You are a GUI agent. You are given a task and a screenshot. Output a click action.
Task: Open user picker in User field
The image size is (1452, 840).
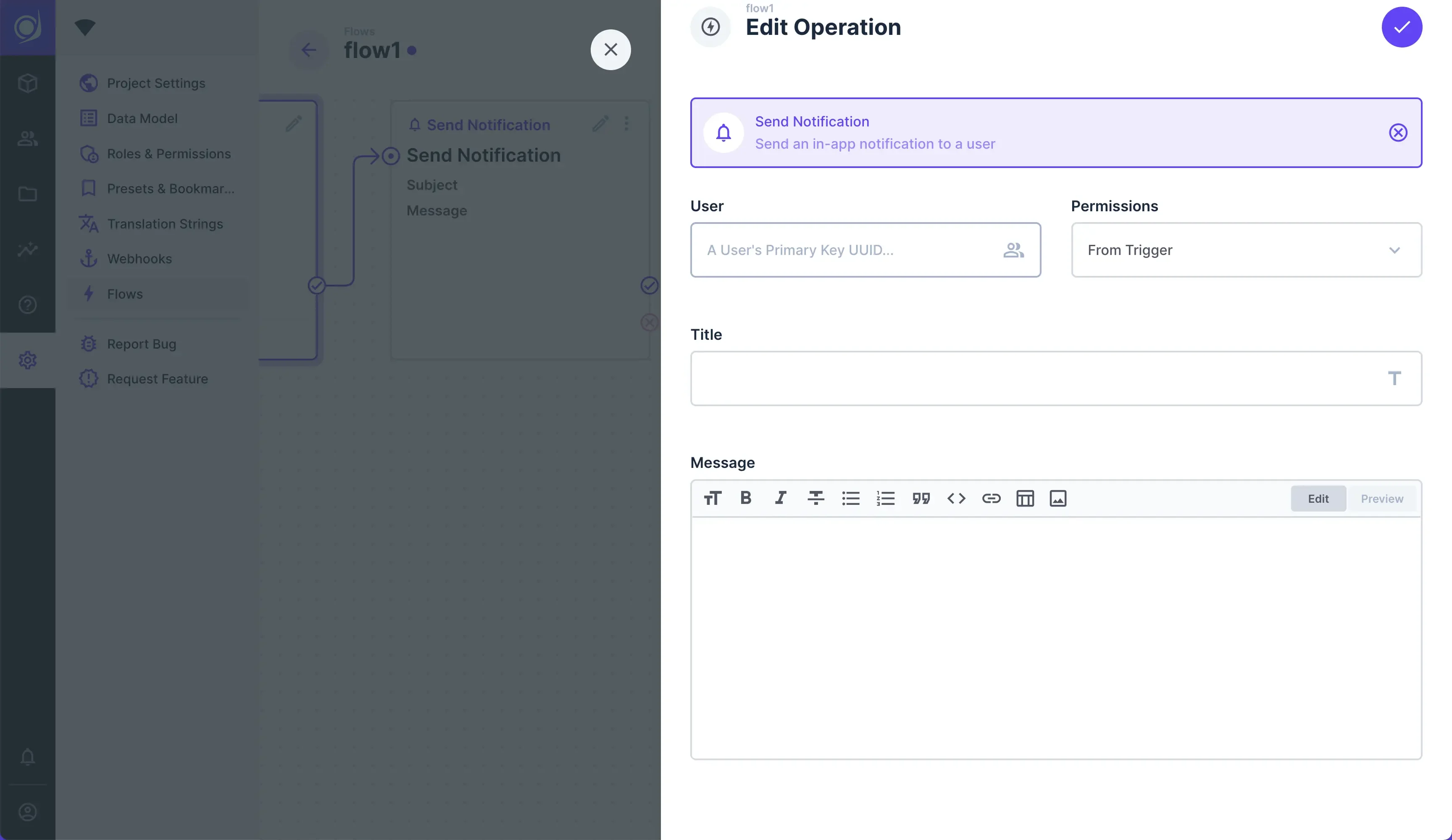pos(1013,250)
